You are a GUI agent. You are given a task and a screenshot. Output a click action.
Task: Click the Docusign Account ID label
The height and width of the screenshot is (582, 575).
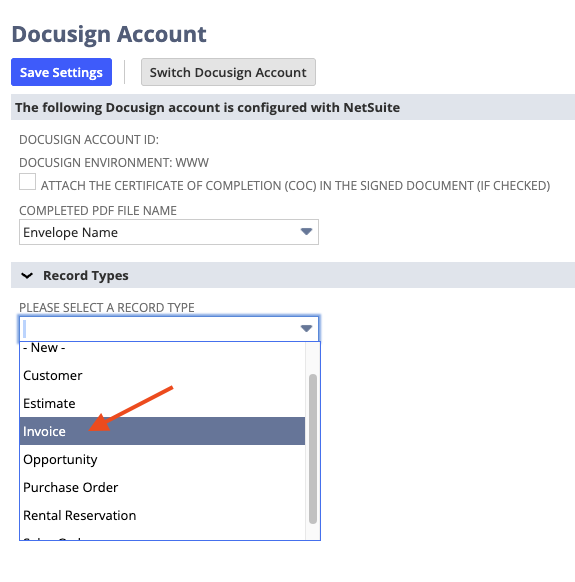point(89,140)
